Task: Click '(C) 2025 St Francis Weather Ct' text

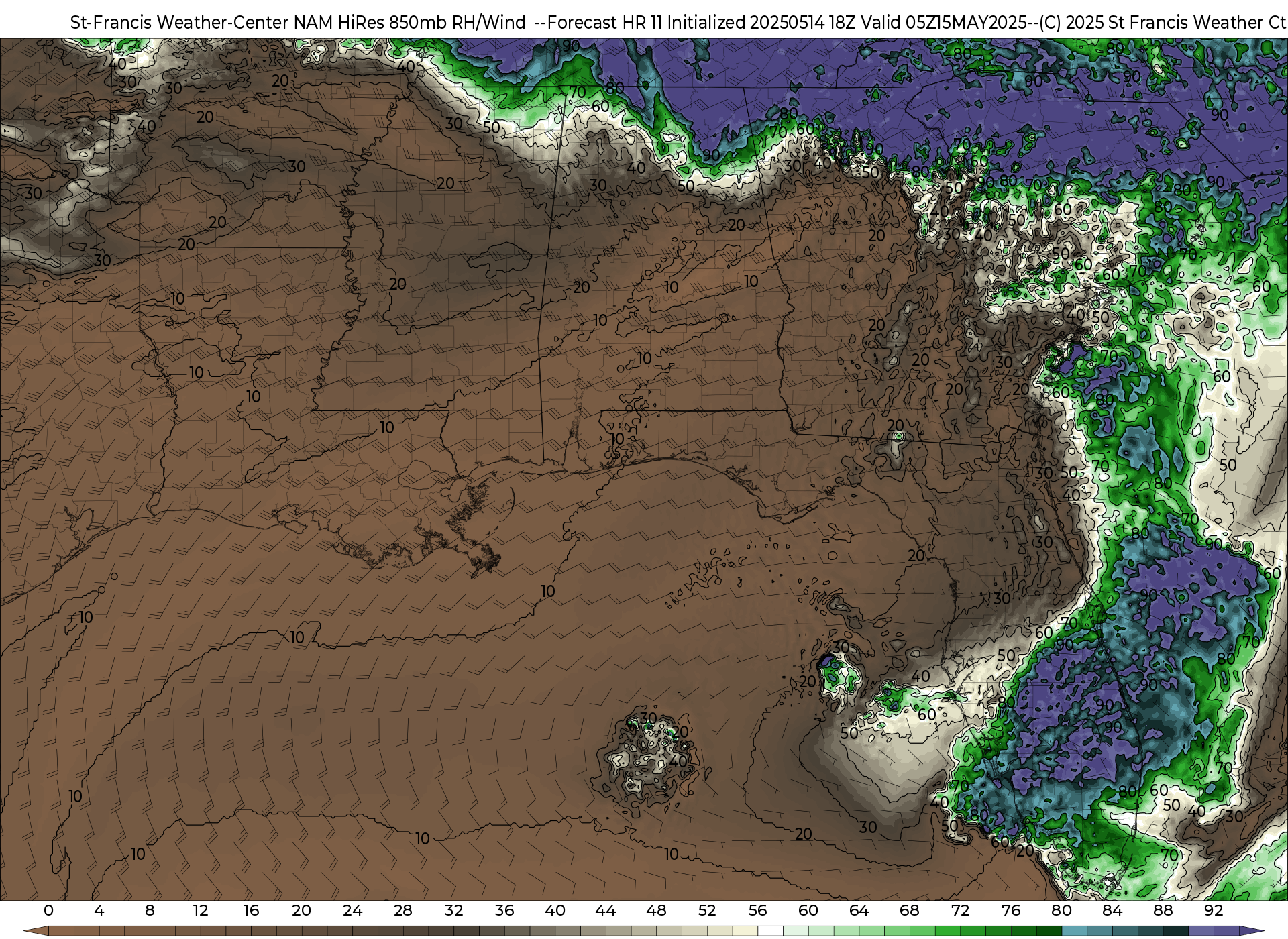Action: pyautogui.click(x=1163, y=22)
